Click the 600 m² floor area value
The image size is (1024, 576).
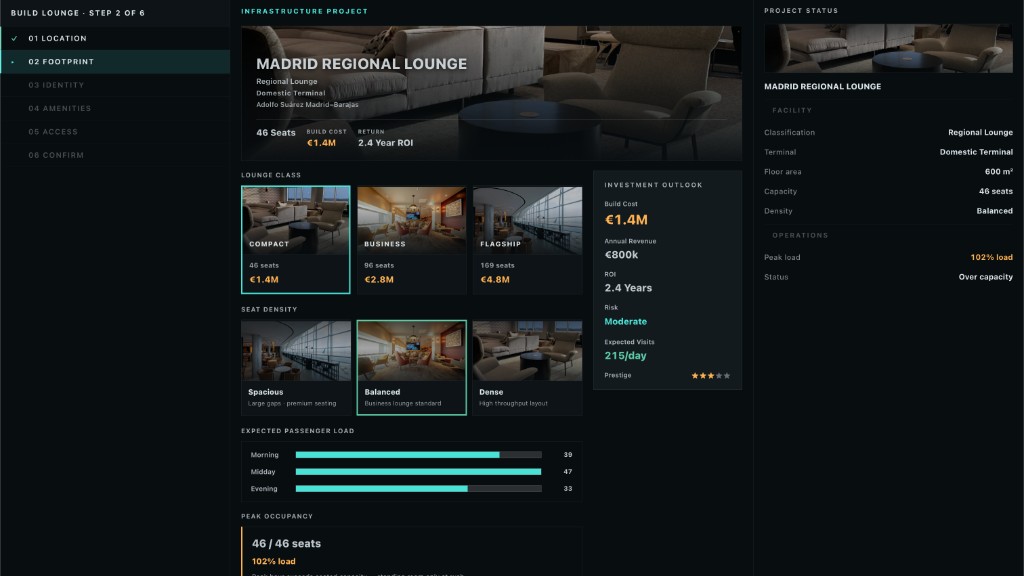[x=999, y=172]
